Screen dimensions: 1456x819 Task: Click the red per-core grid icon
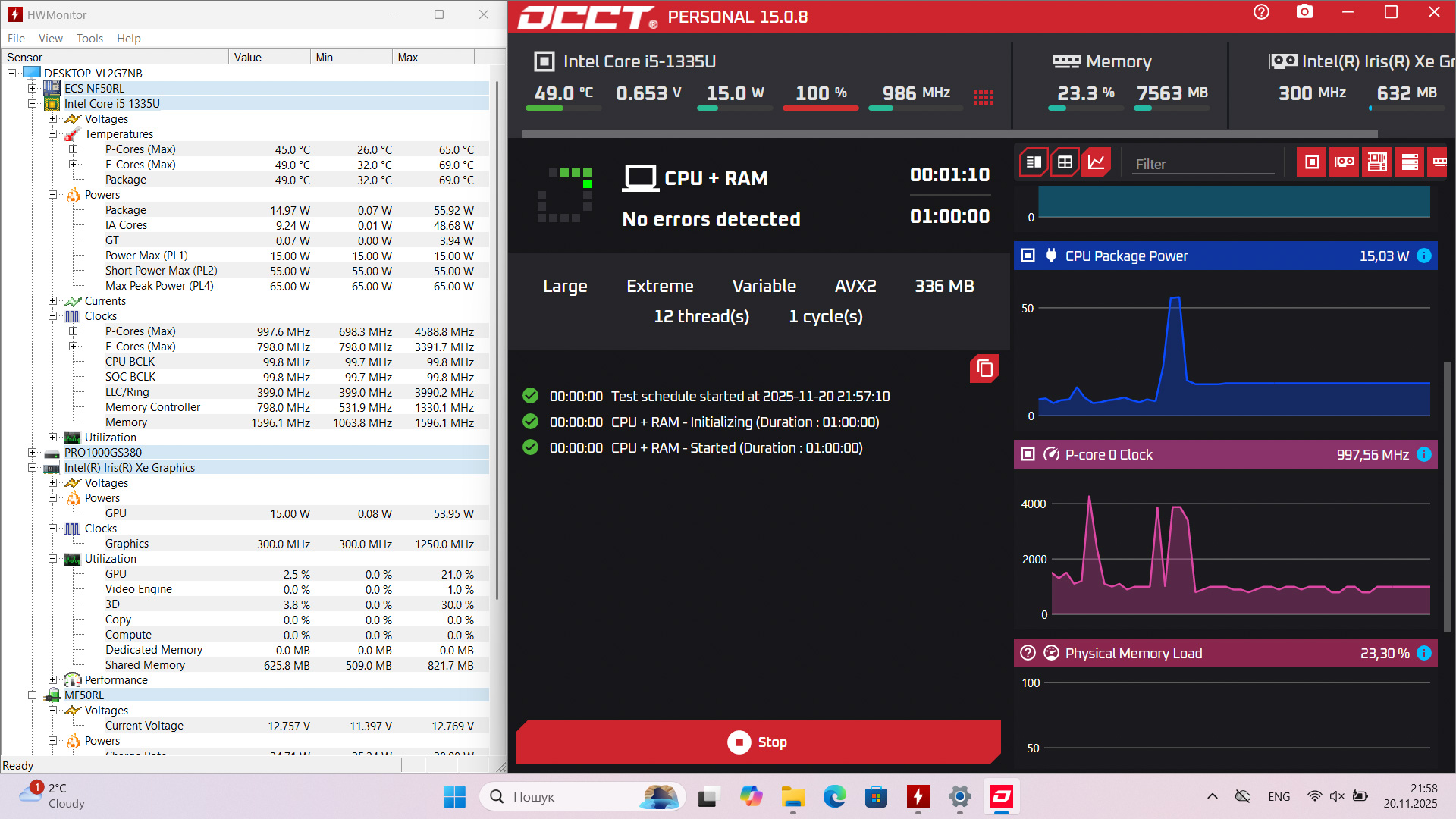[x=984, y=97]
